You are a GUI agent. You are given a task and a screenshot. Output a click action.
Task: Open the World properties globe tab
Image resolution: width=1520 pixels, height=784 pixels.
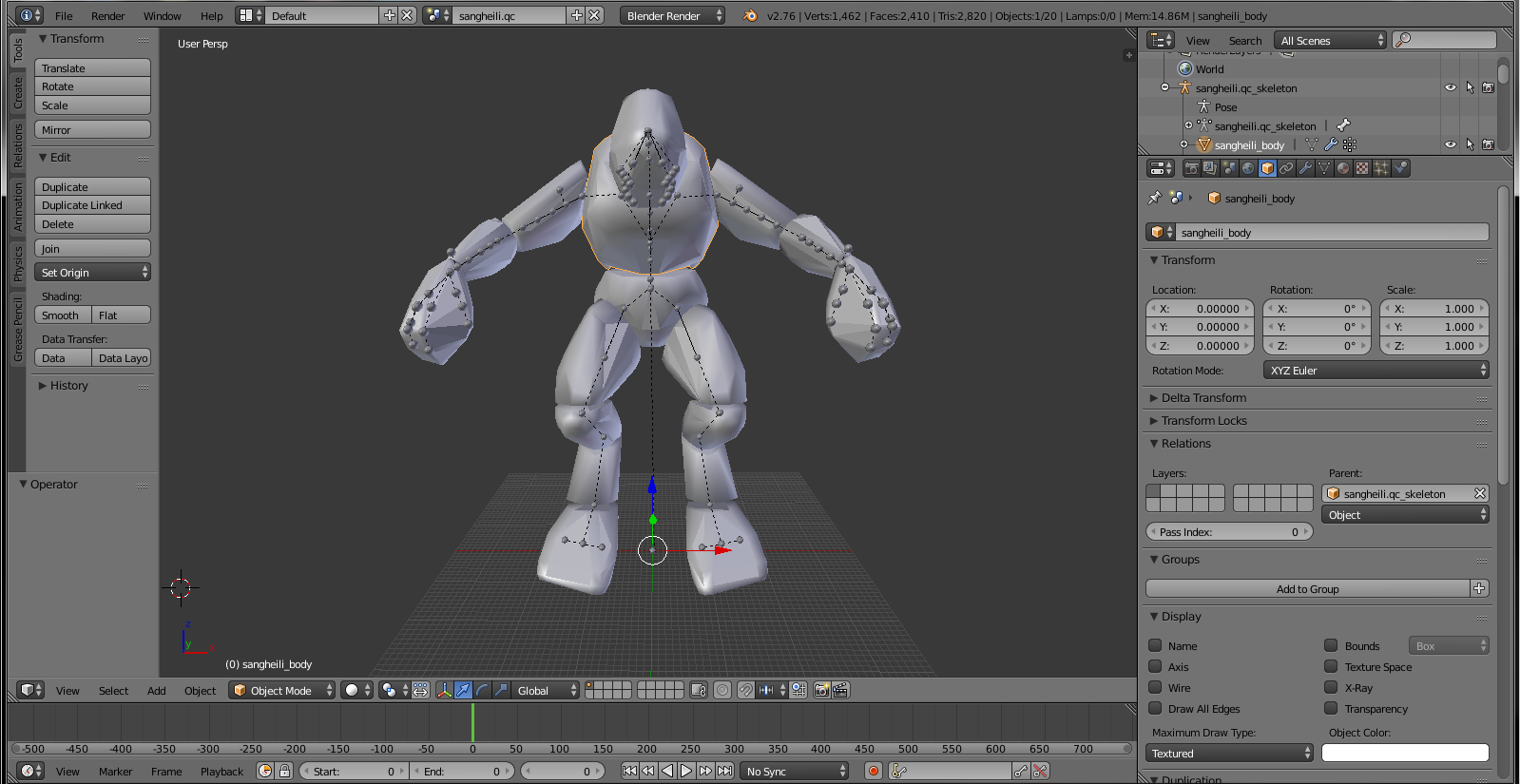(x=1248, y=168)
